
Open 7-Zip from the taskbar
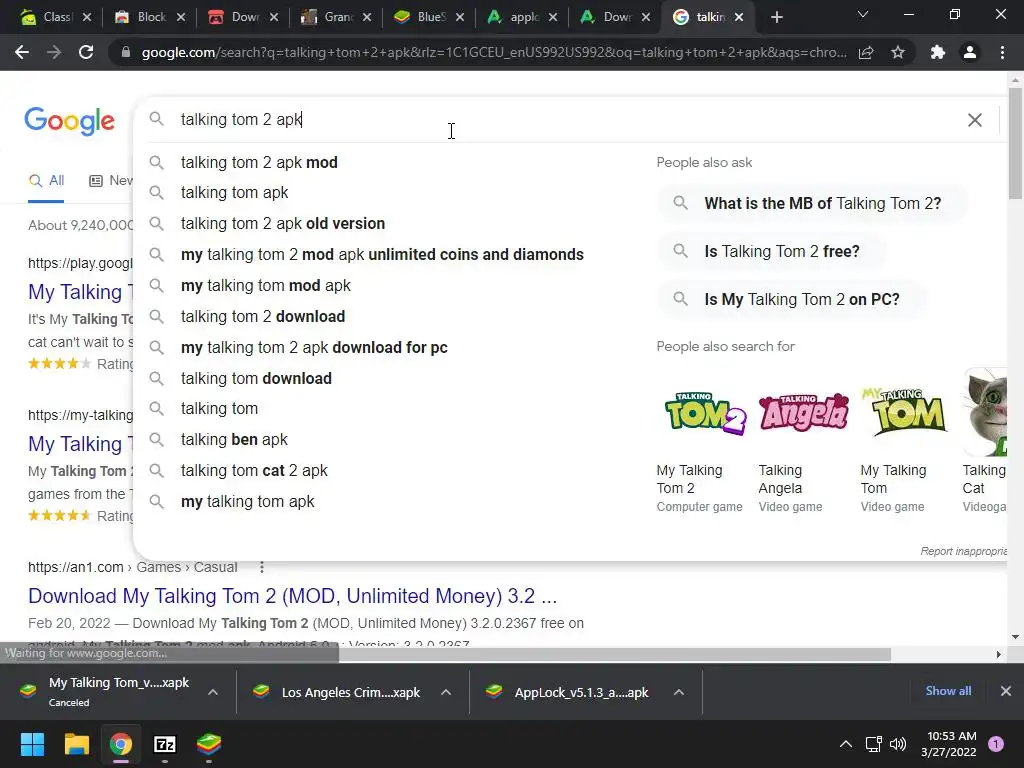click(x=165, y=744)
